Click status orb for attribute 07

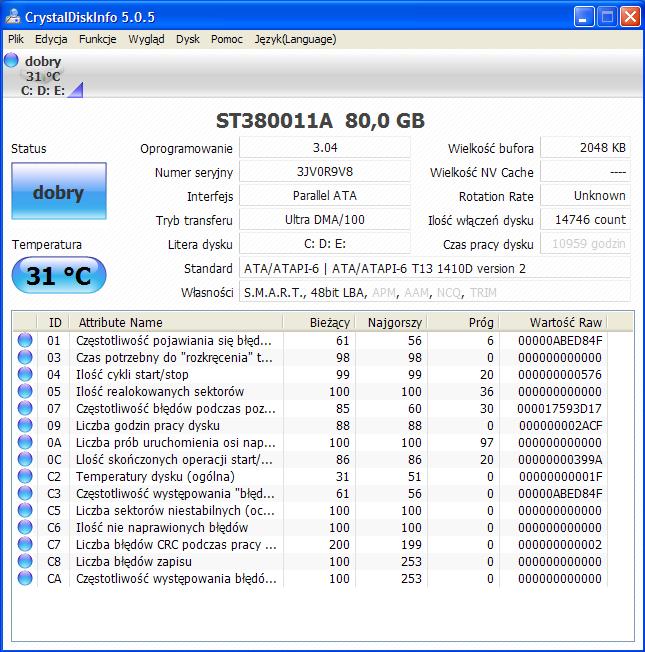[x=25, y=408]
